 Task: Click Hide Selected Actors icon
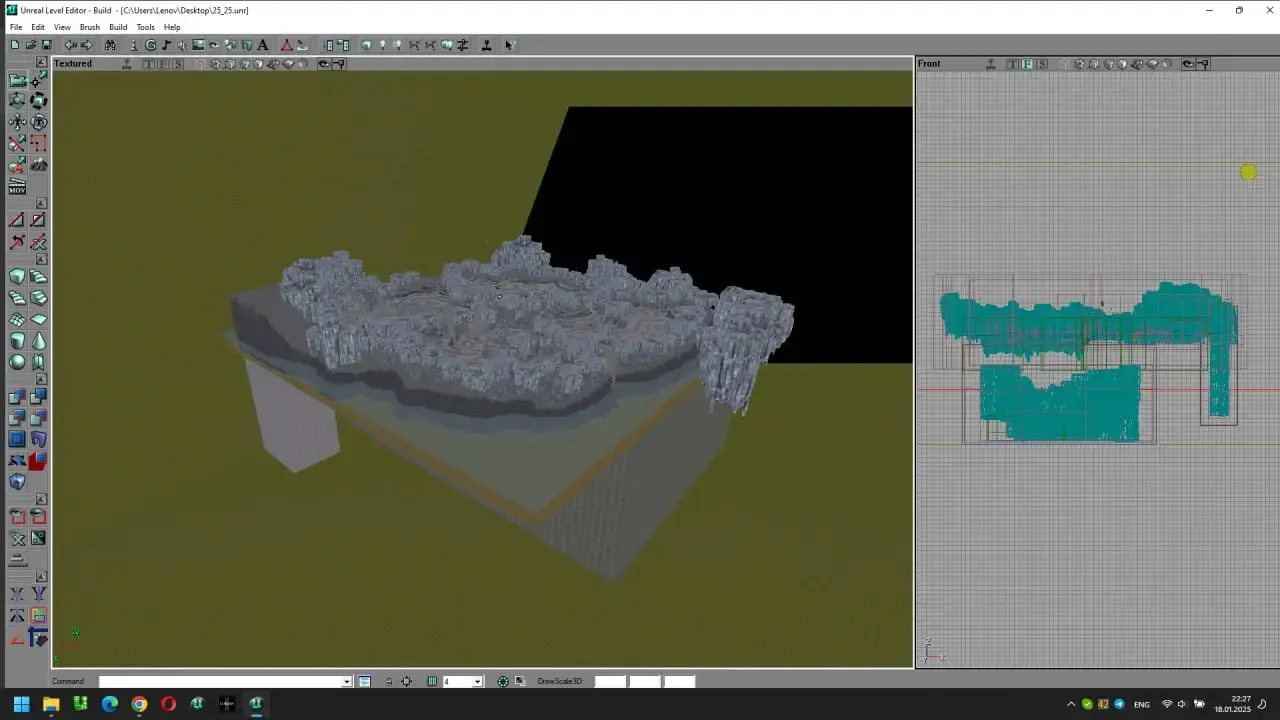[38, 516]
